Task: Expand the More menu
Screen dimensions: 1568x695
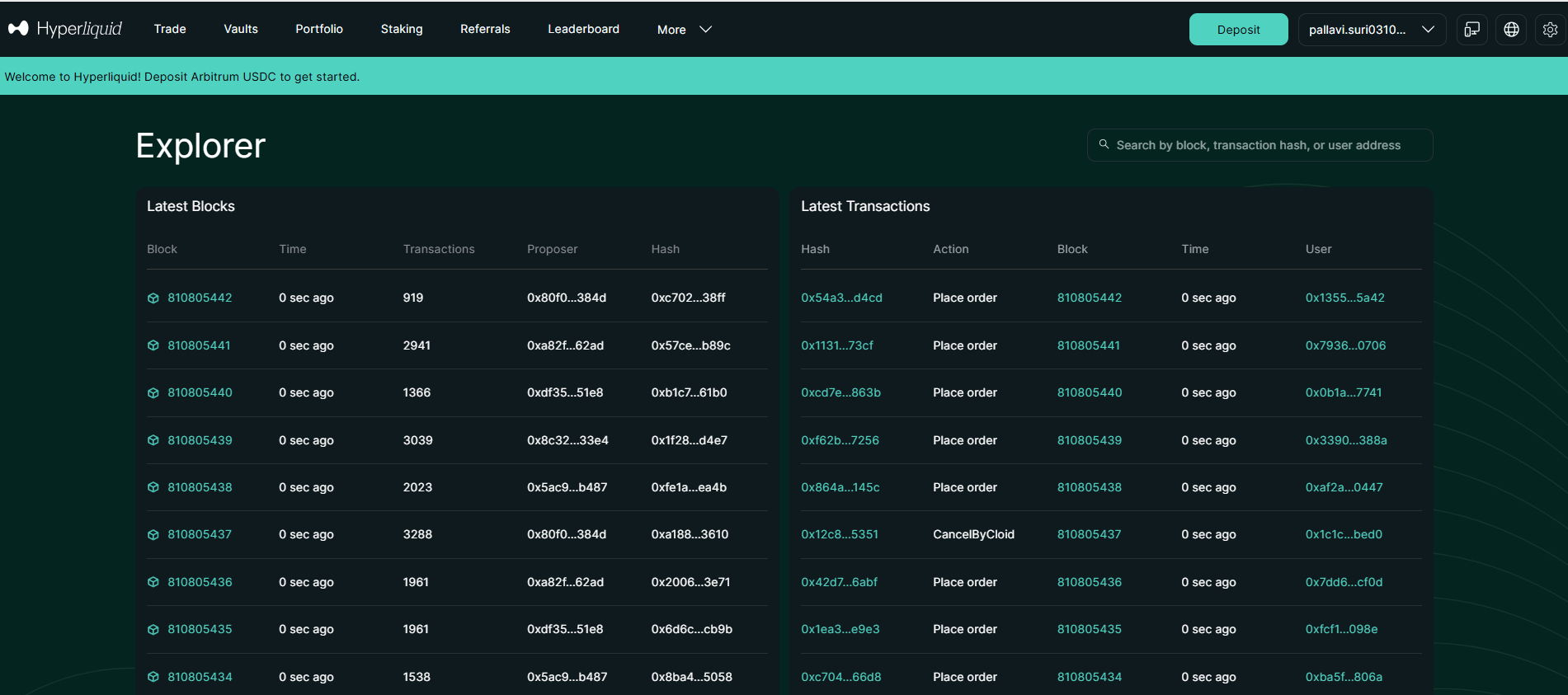Action: coord(684,30)
